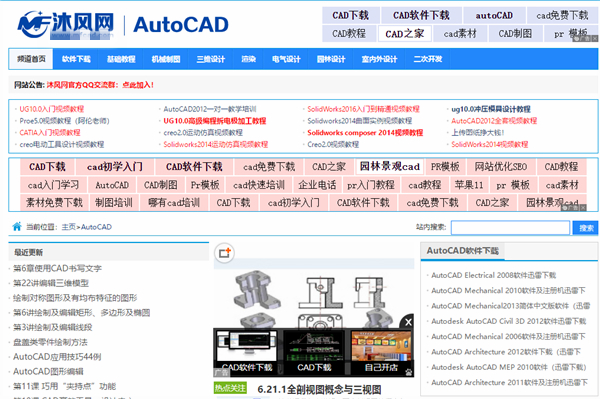Viewport: 600px width, 399px height.
Task: Open the article 第3讲绘制及编辑线段
Action: click(x=53, y=327)
